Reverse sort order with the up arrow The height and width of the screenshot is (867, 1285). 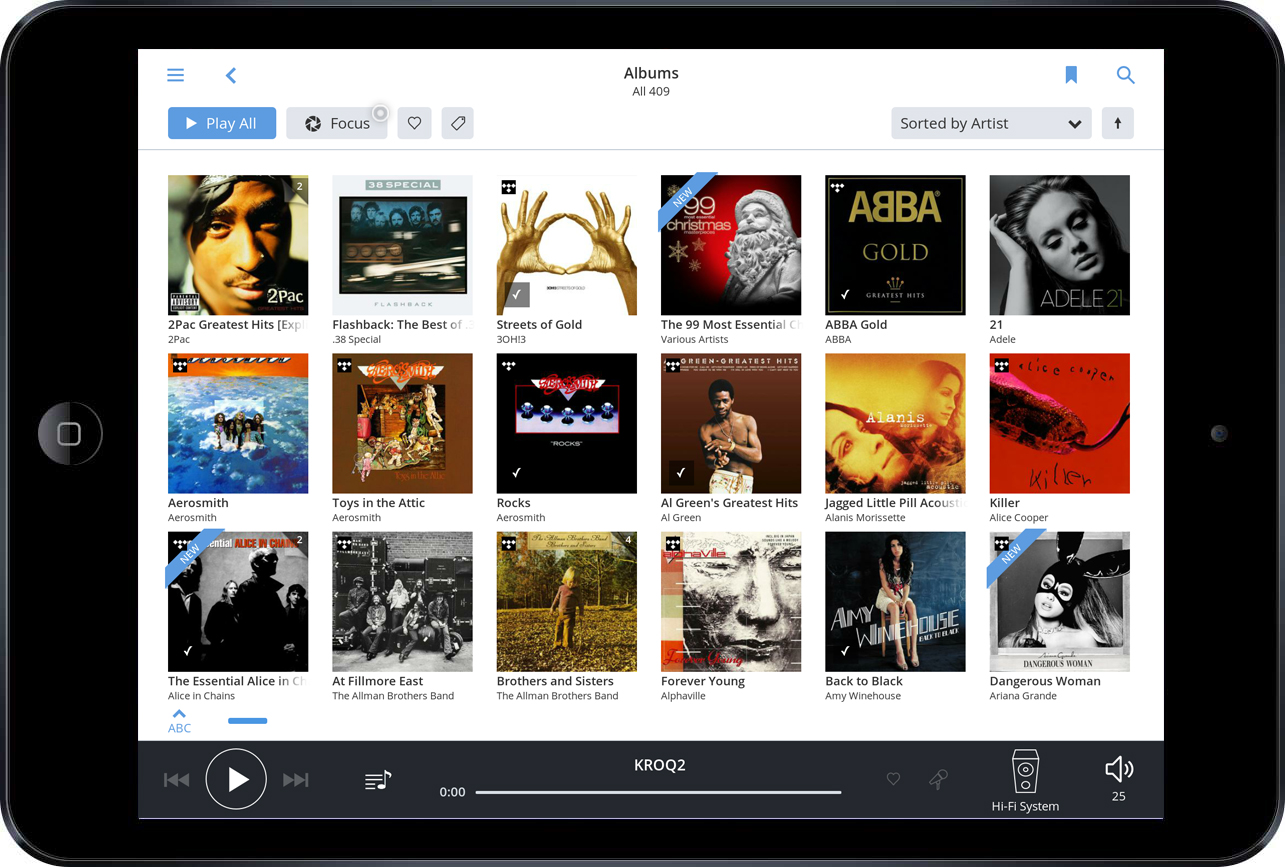[1117, 123]
